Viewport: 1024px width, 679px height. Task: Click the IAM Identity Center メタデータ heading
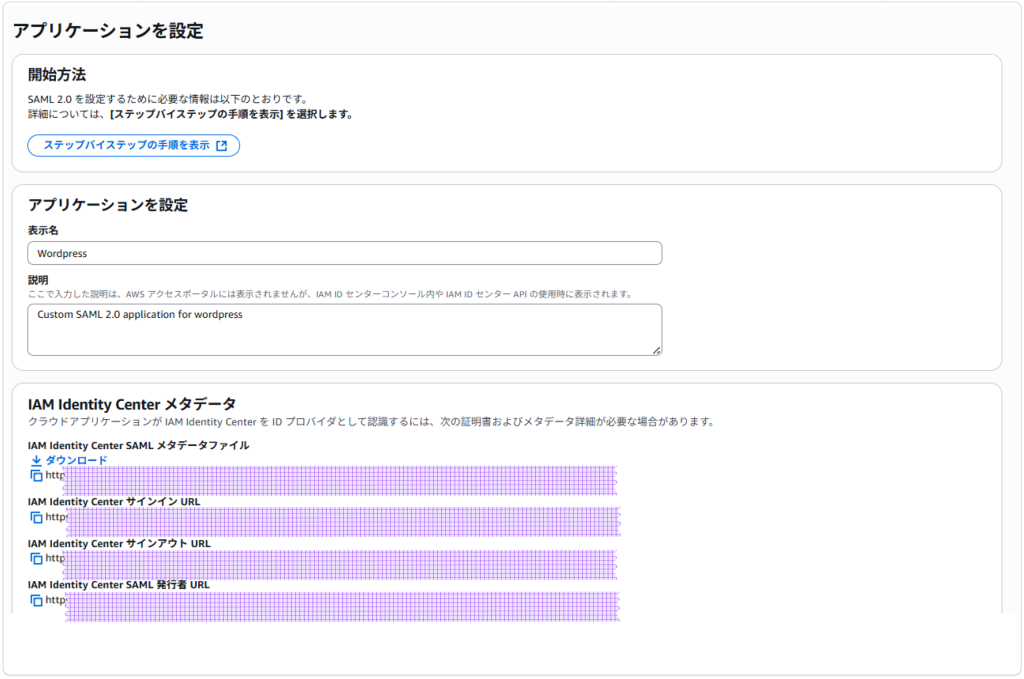tap(132, 404)
